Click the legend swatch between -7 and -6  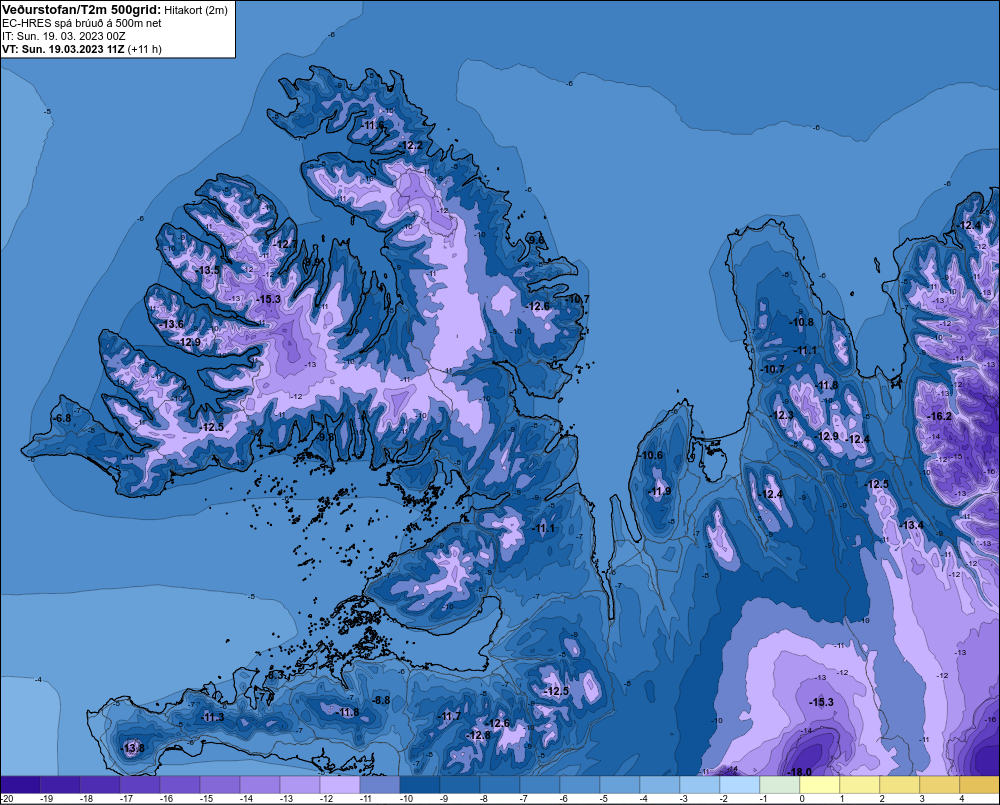(540, 785)
